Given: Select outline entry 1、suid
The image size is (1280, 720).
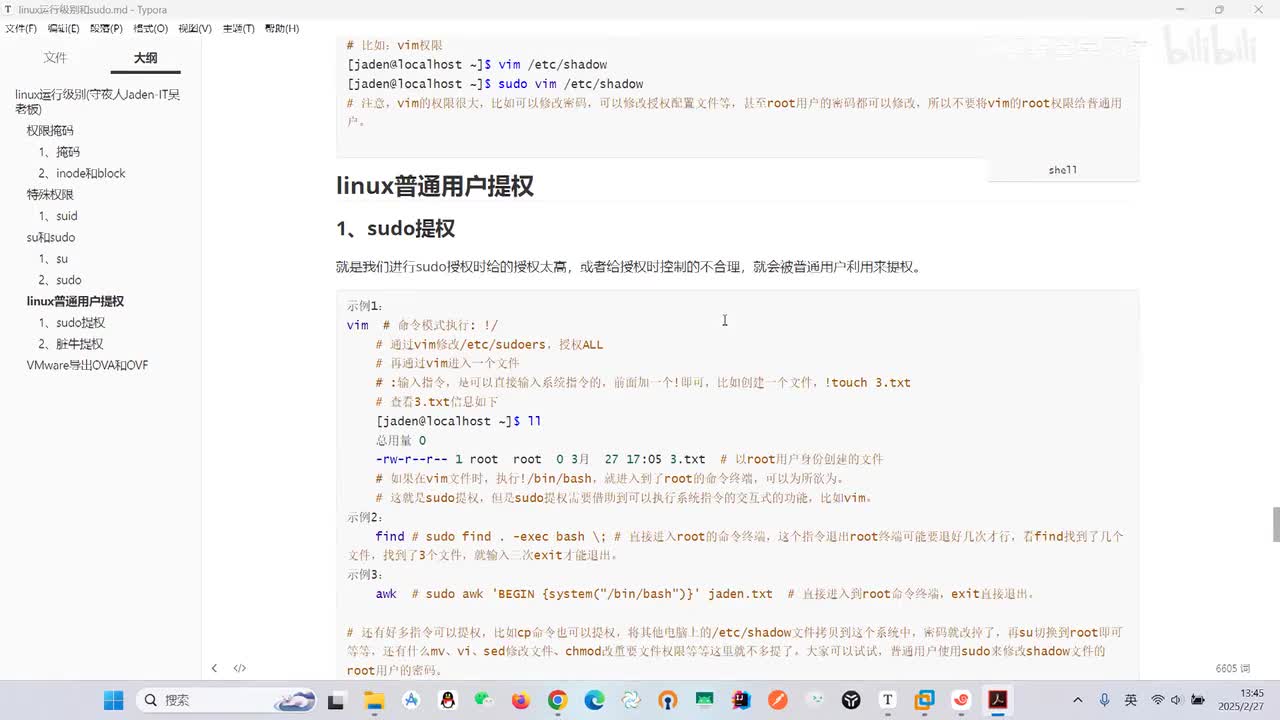Looking at the screenshot, I should point(58,216).
